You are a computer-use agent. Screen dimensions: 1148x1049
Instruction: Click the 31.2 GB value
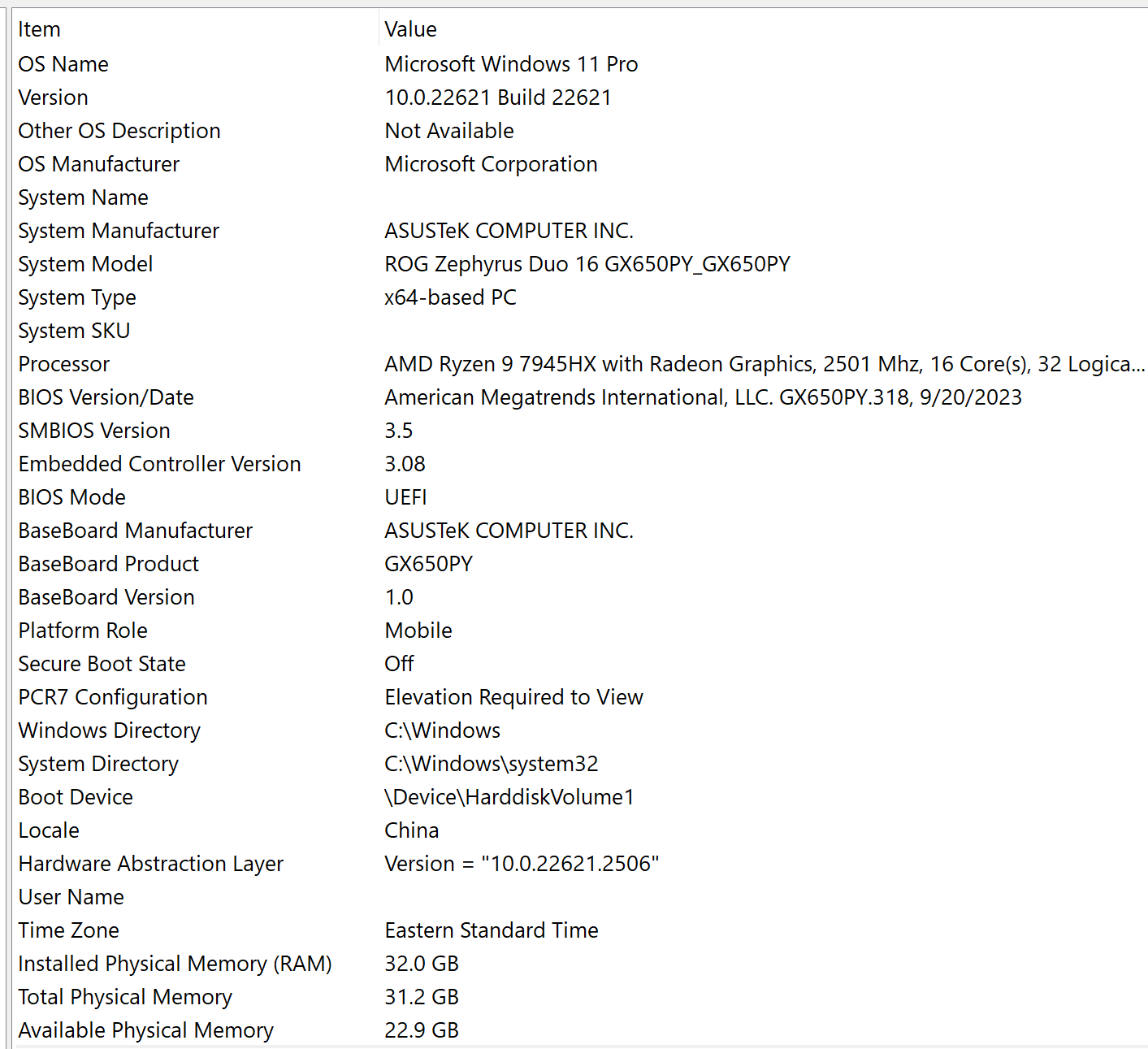(422, 997)
